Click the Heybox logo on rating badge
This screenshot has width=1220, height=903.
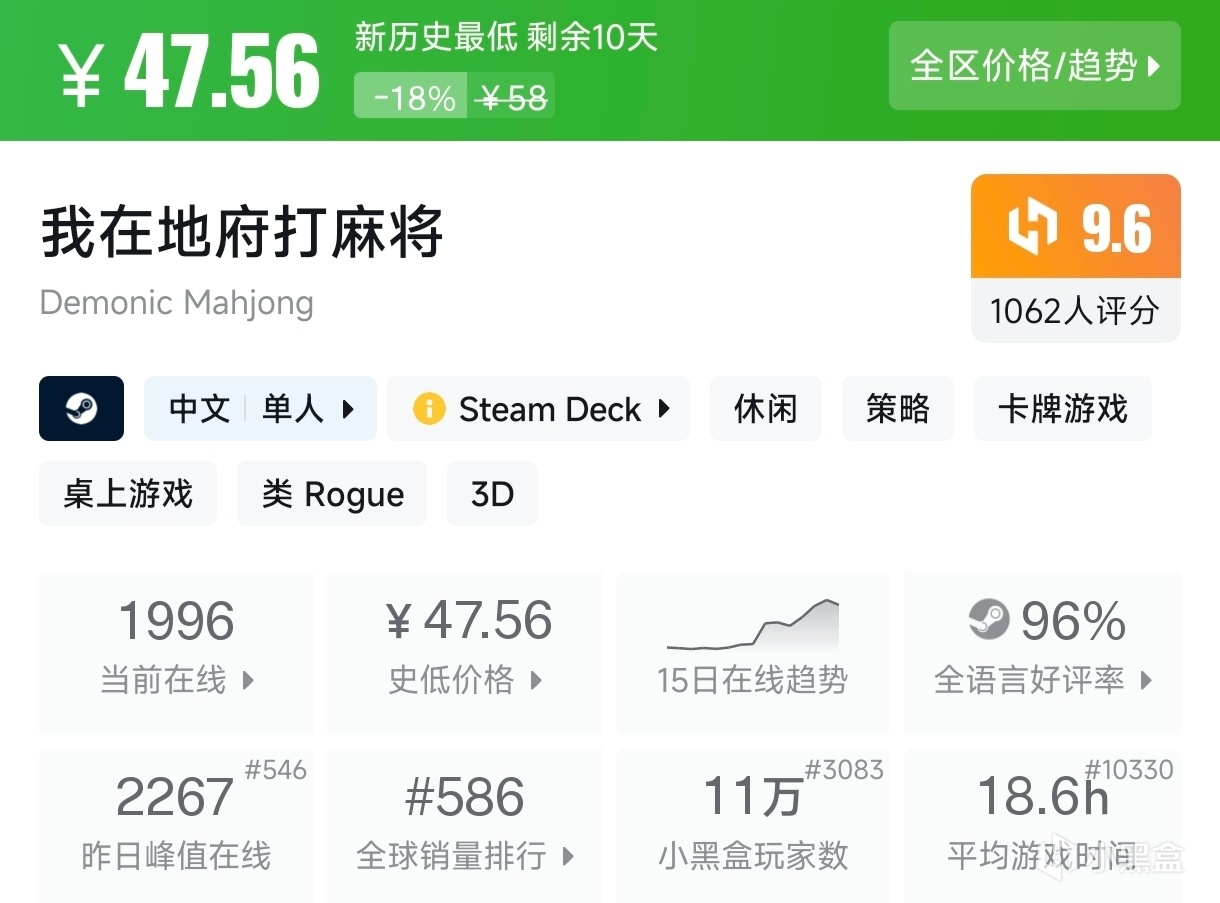click(1031, 228)
